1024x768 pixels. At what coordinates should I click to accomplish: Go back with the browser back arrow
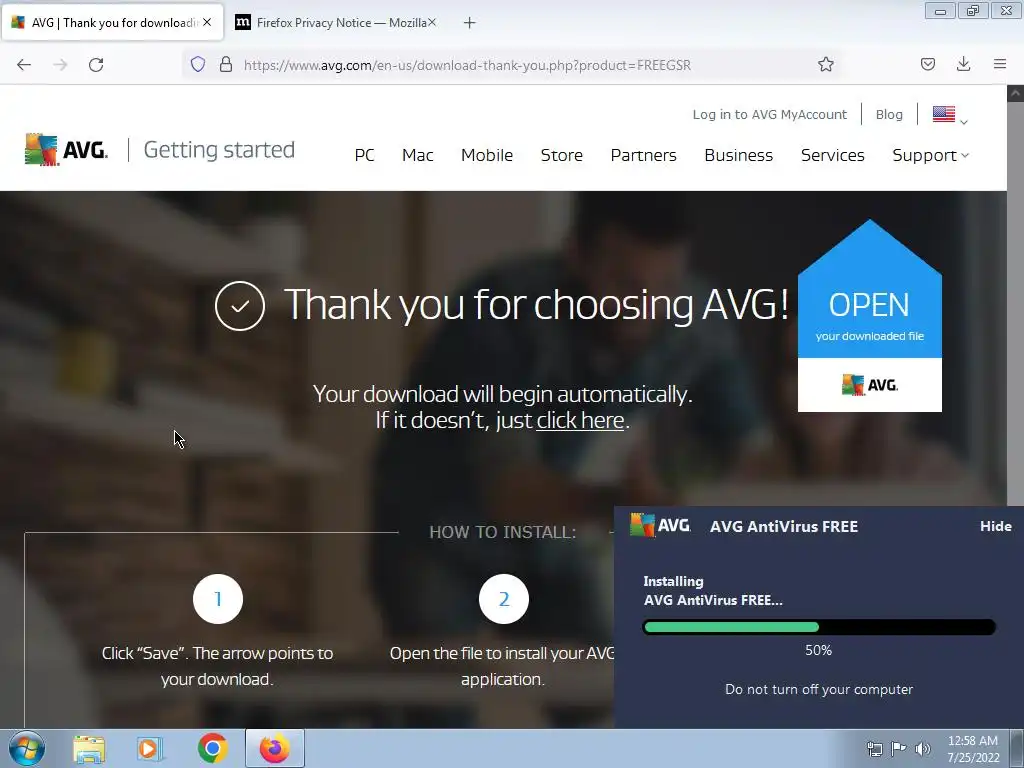point(24,65)
